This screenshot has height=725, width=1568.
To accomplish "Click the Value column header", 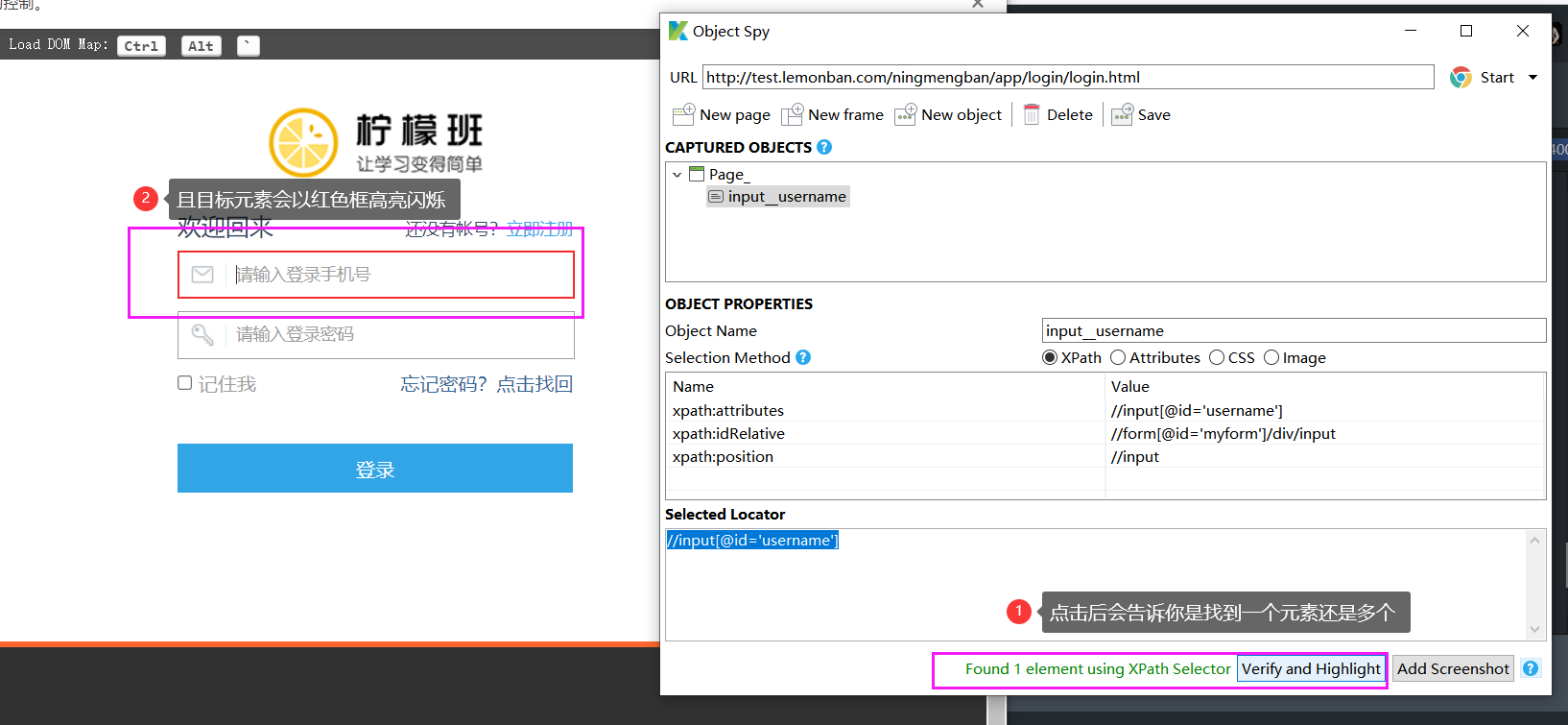I will pyautogui.click(x=1129, y=386).
